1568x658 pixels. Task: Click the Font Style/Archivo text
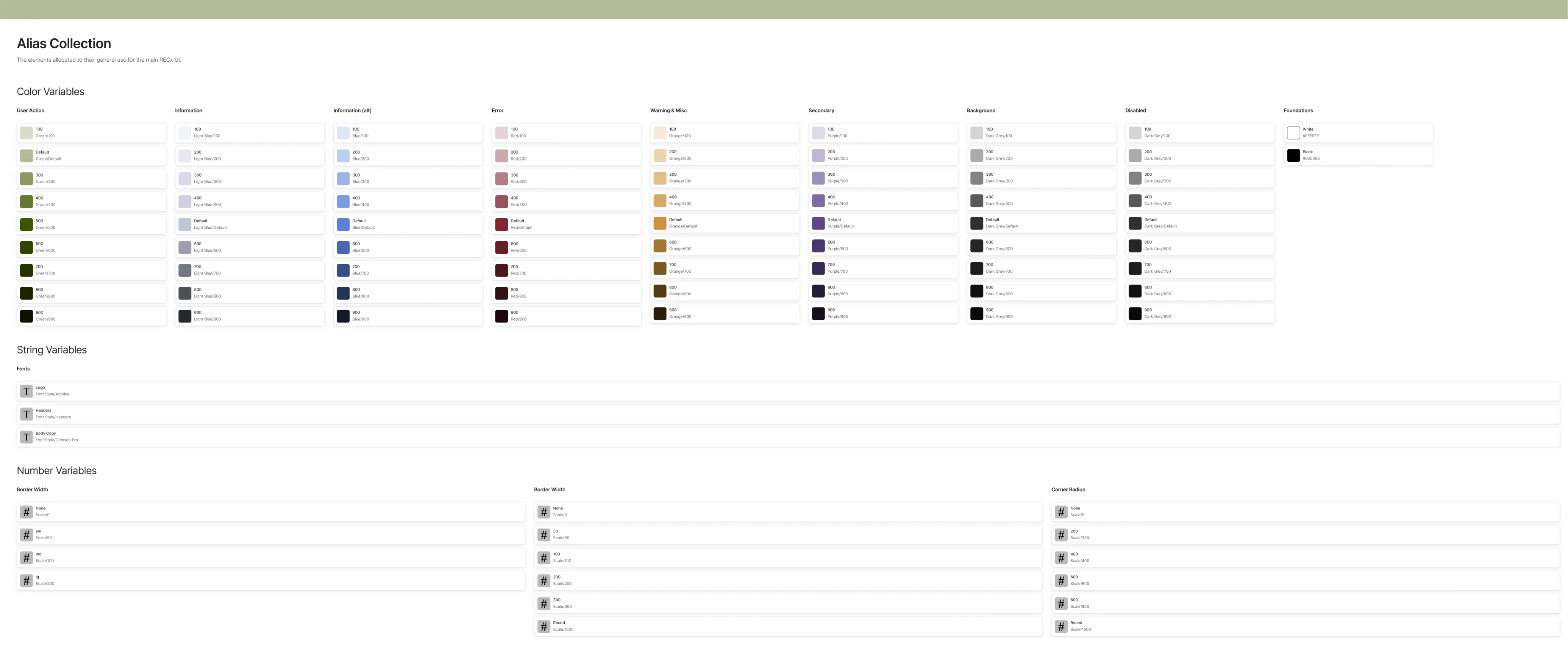(52, 394)
